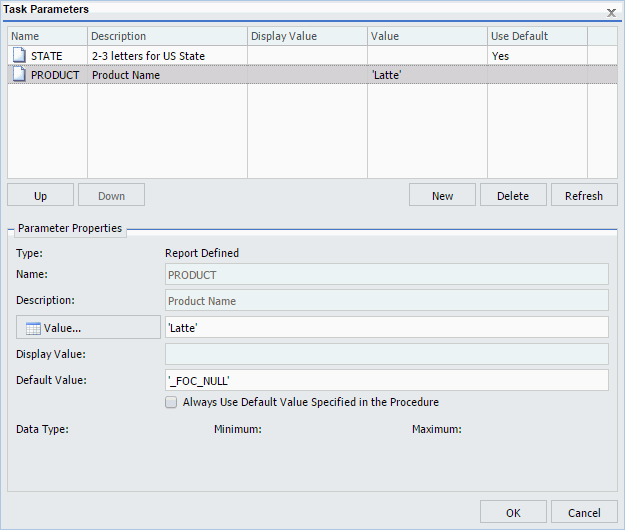625x530 pixels.
Task: Click the Value field containing 'Latte'
Action: (x=386, y=327)
